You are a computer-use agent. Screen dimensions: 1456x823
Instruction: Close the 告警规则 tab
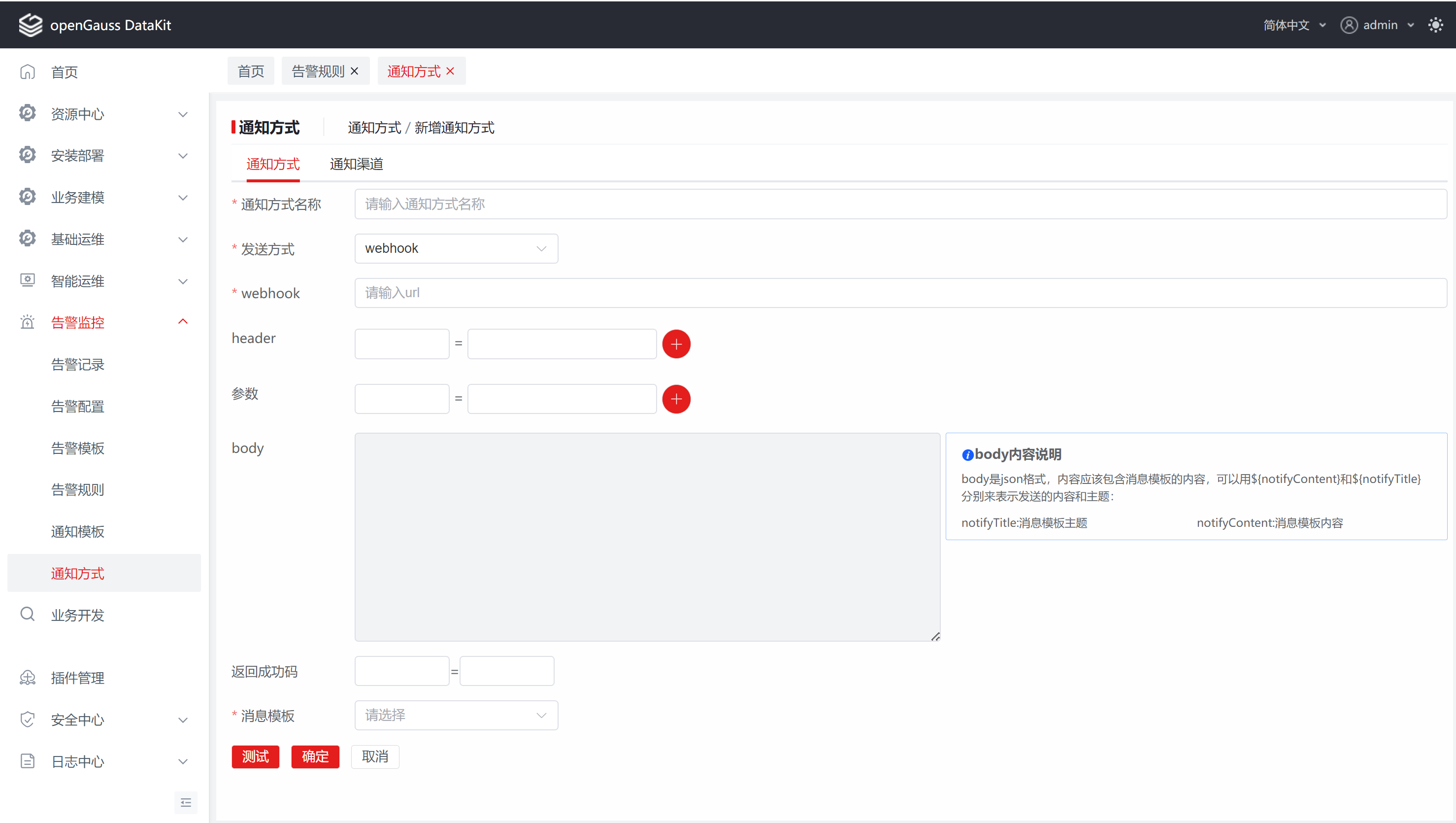coord(354,71)
